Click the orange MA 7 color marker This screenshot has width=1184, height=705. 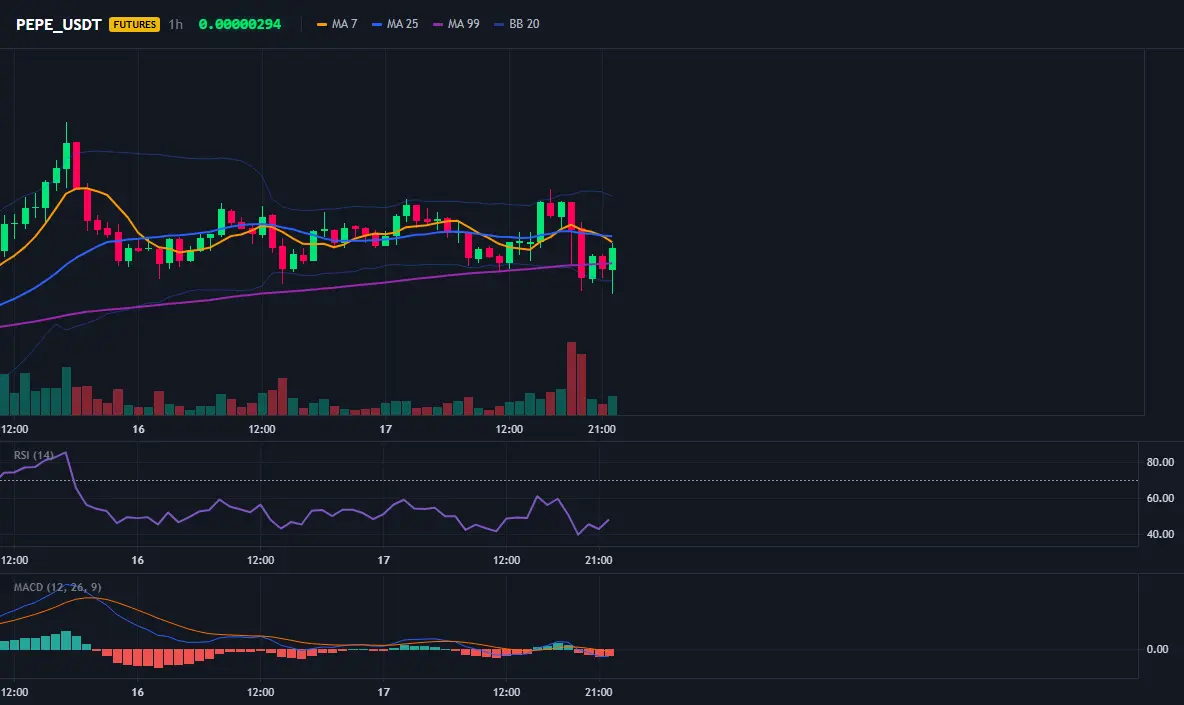coord(322,25)
